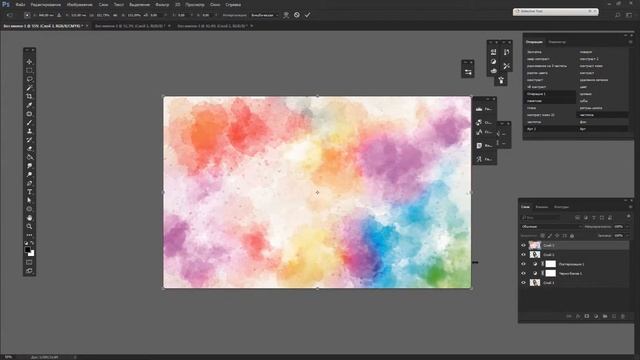Open the Actions panel flyout menu
The height and width of the screenshot is (360, 640).
[631, 42]
